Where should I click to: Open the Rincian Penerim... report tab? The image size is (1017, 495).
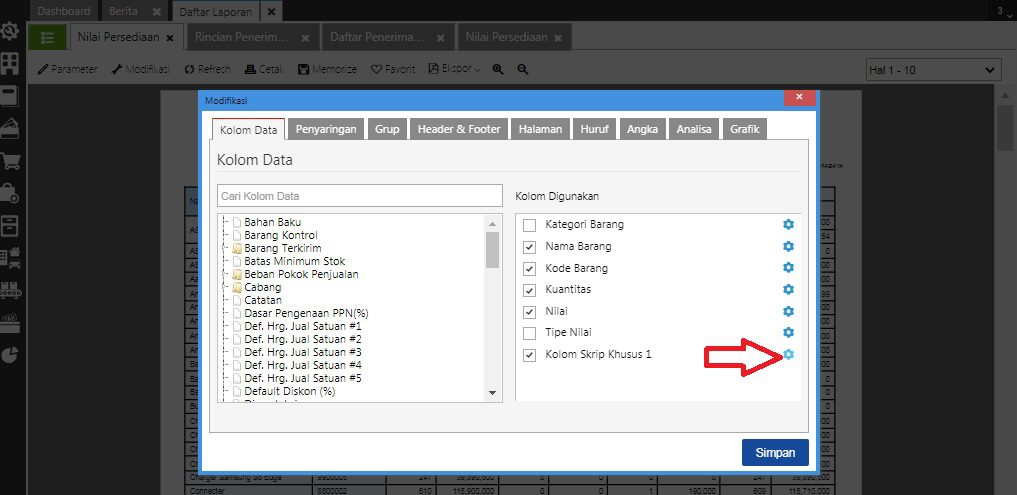tap(253, 38)
